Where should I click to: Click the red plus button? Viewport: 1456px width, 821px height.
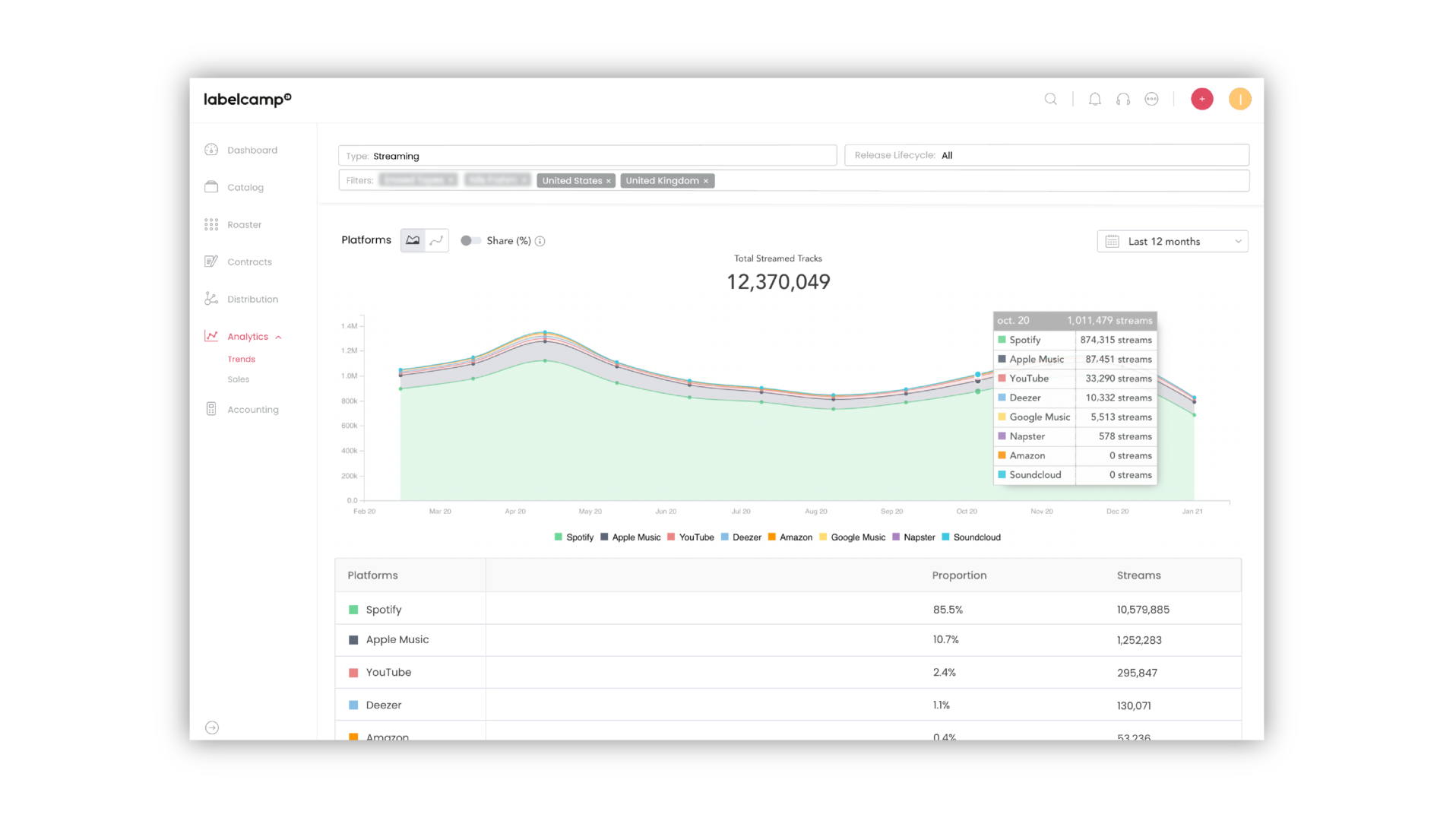1201,99
